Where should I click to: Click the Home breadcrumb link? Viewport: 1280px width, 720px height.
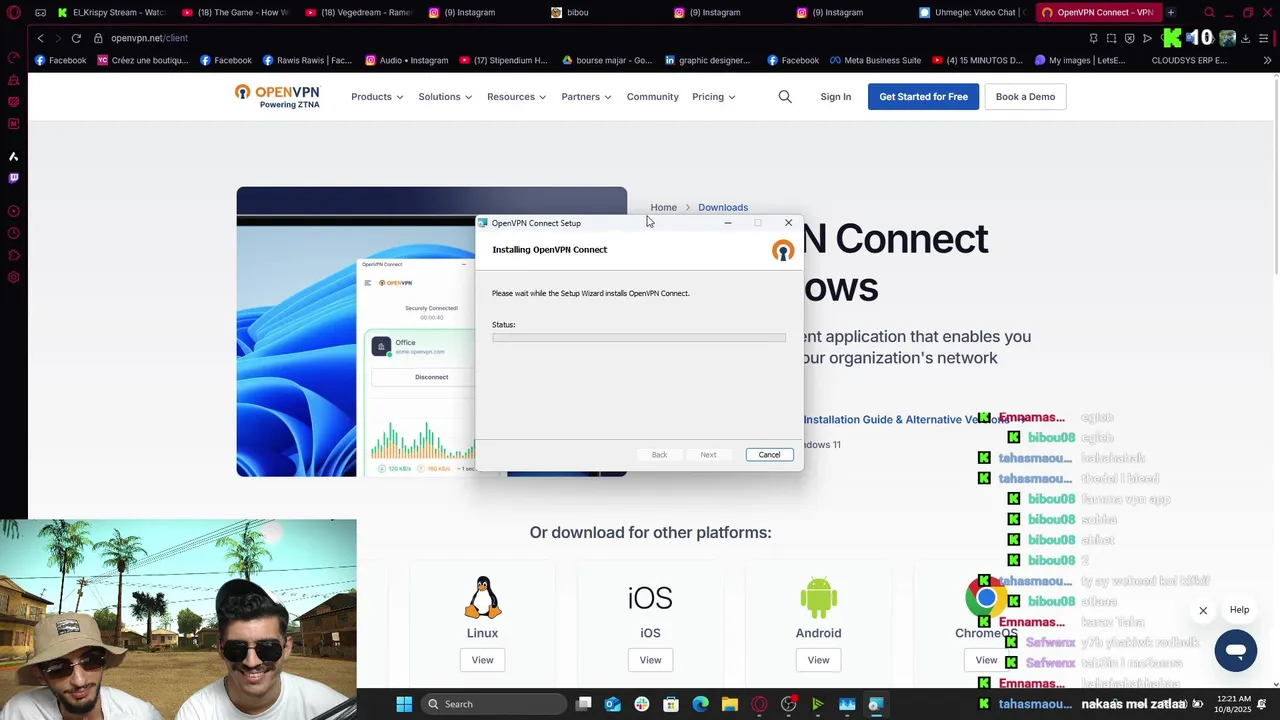pos(663,207)
